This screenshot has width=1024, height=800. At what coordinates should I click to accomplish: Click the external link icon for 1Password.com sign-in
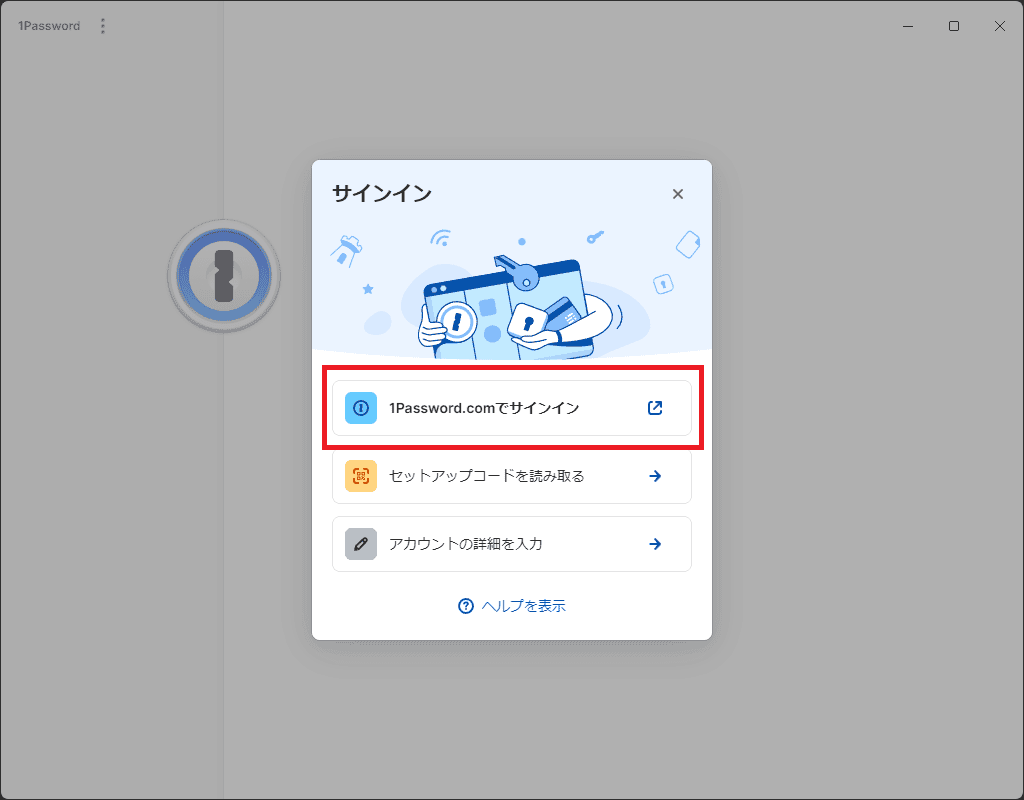click(655, 408)
